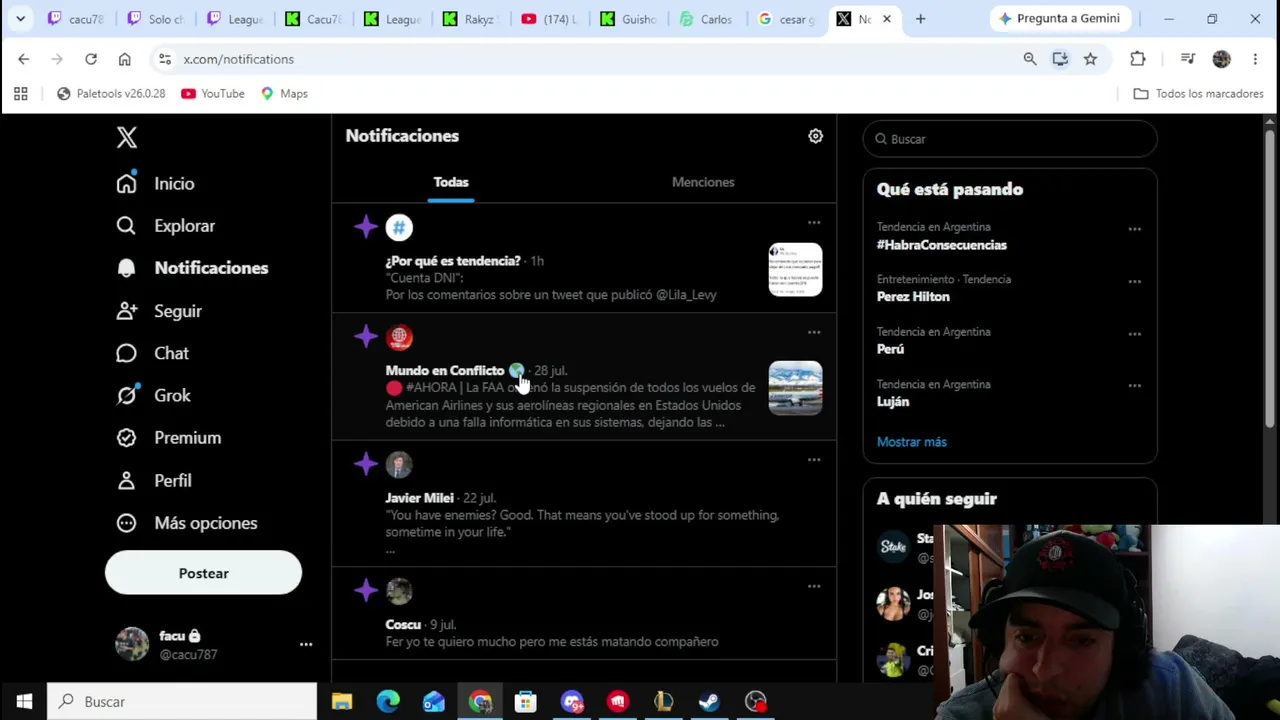Screen dimensions: 1280x720
Task: Close the active X browser tab
Action: [886, 19]
